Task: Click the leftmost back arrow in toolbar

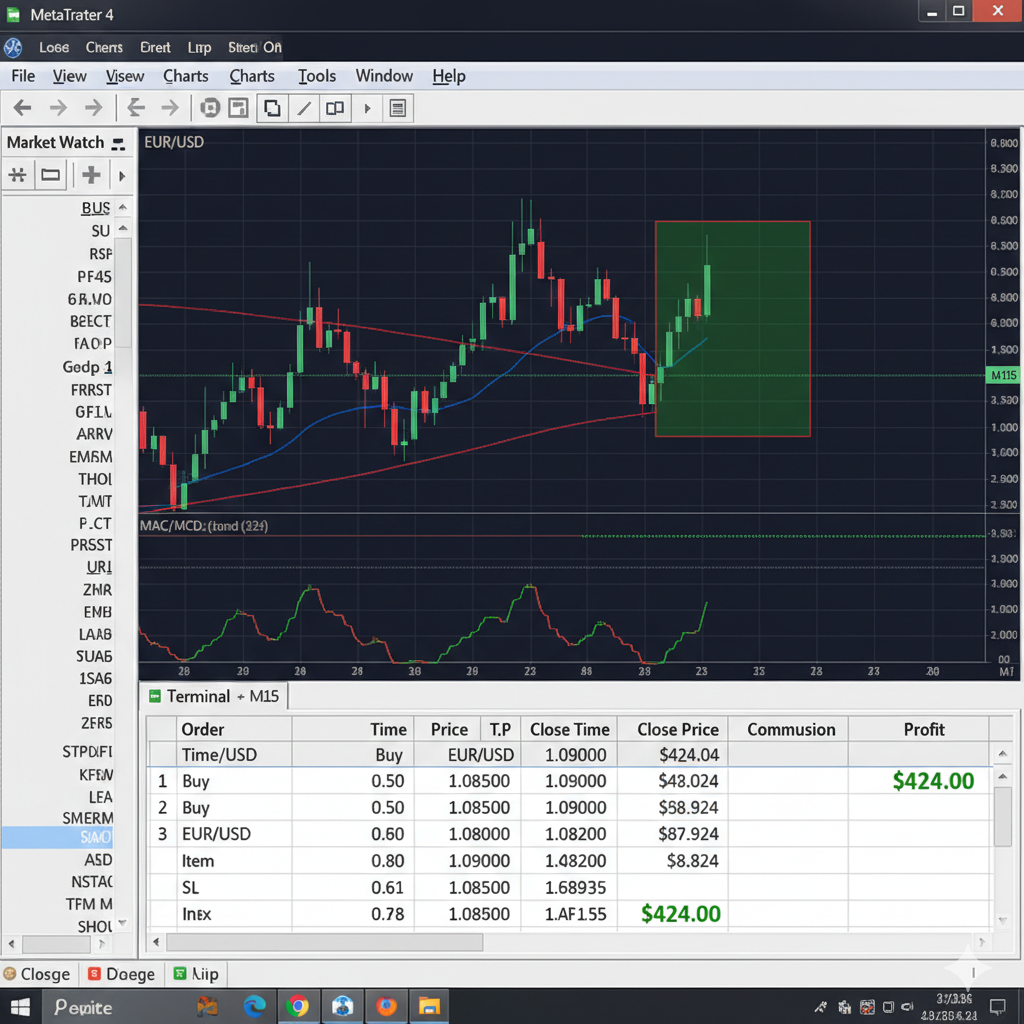Action: point(22,108)
